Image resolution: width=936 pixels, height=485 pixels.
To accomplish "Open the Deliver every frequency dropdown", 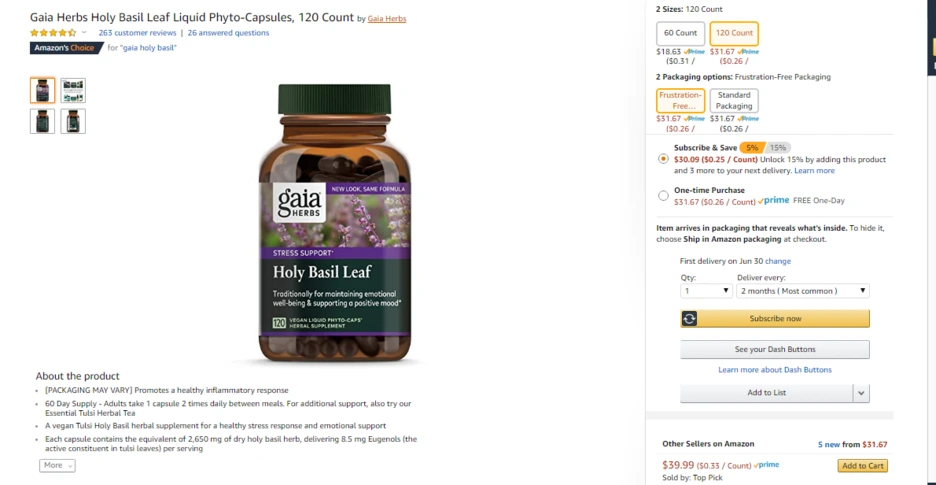I will (x=803, y=291).
